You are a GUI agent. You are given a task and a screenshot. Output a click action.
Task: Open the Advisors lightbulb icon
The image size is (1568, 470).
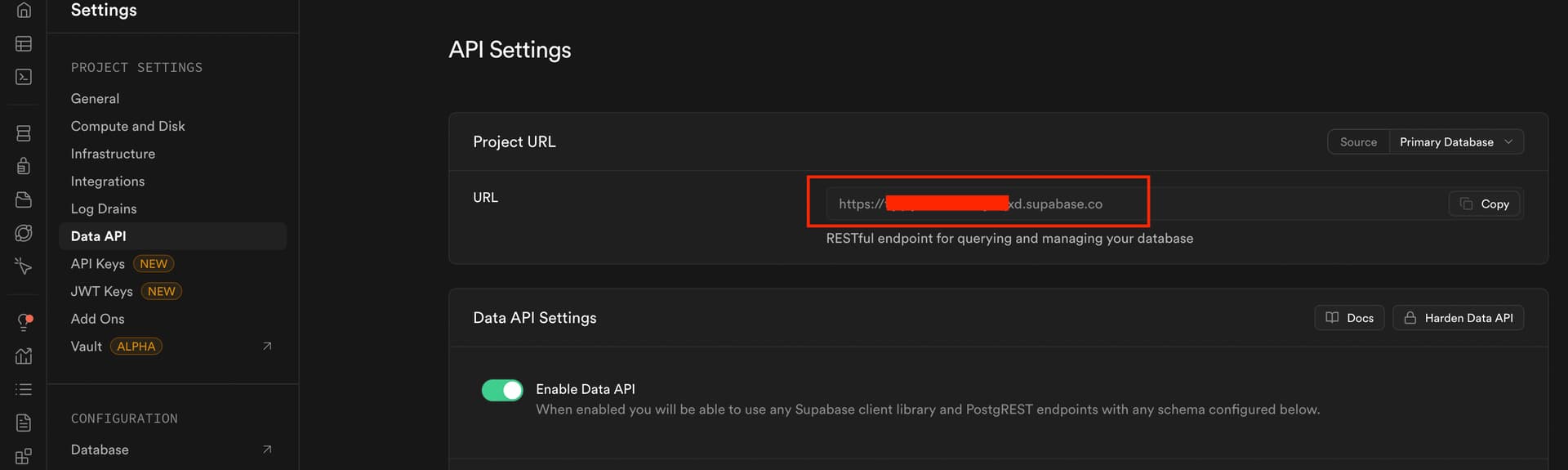coord(24,322)
